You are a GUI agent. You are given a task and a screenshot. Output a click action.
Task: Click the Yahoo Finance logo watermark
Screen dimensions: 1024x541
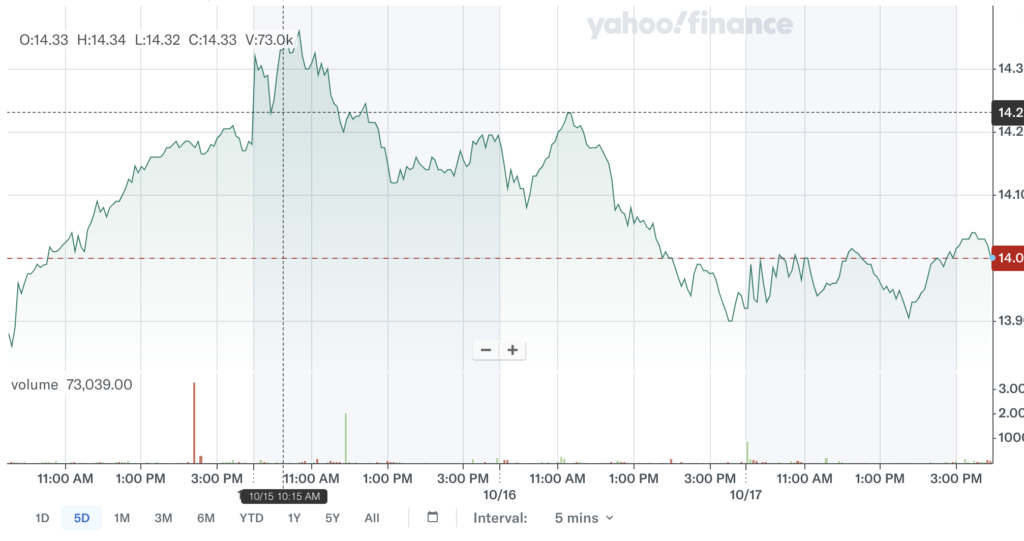689,26
